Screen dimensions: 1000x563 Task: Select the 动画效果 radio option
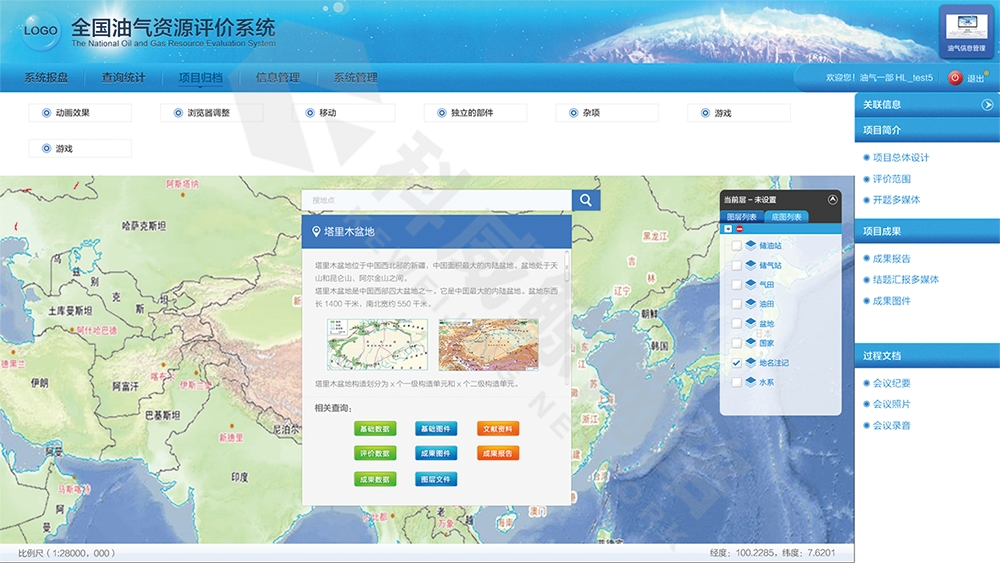tap(47, 113)
